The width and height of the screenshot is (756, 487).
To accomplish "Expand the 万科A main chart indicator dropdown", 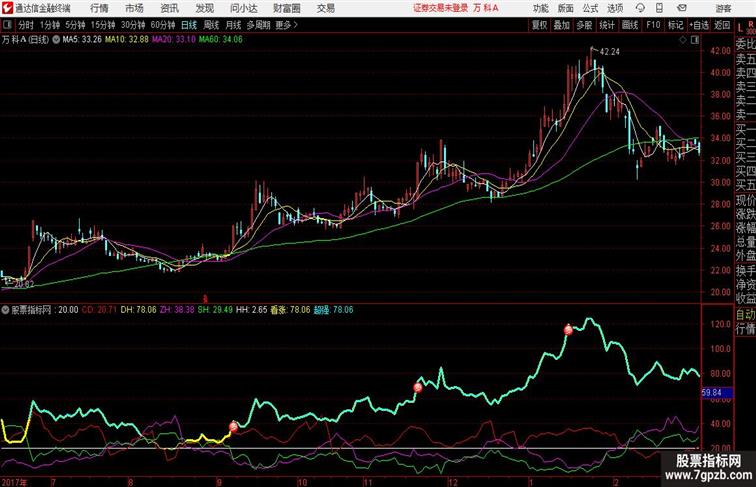I will (x=56, y=40).
